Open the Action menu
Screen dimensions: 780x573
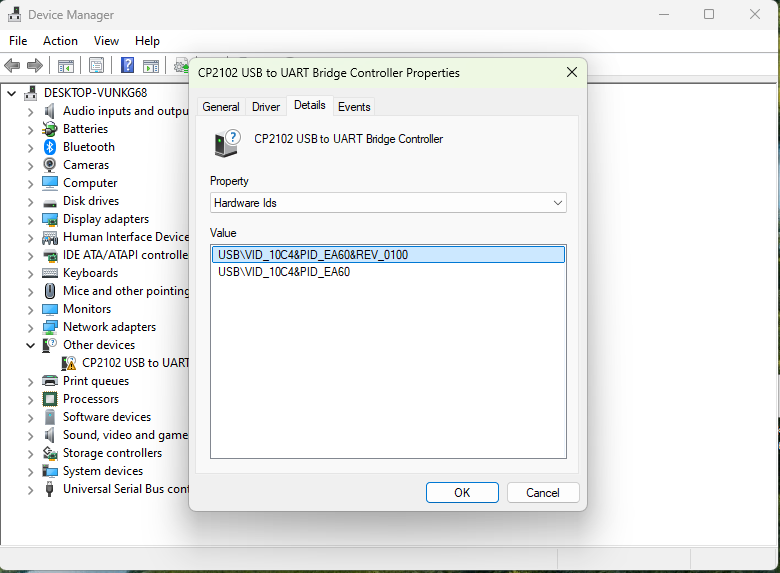(x=60, y=41)
